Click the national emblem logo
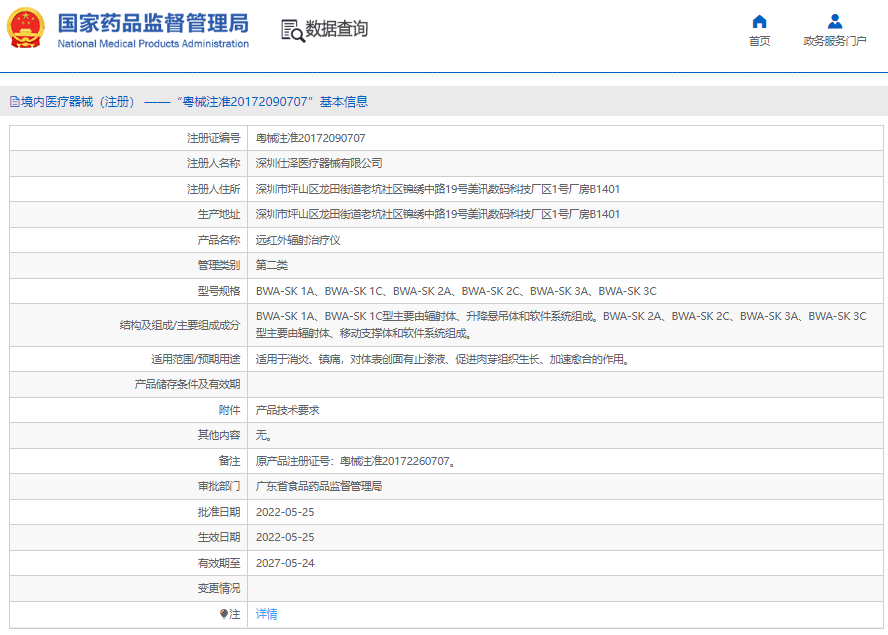This screenshot has height=635, width=888. (x=25, y=28)
